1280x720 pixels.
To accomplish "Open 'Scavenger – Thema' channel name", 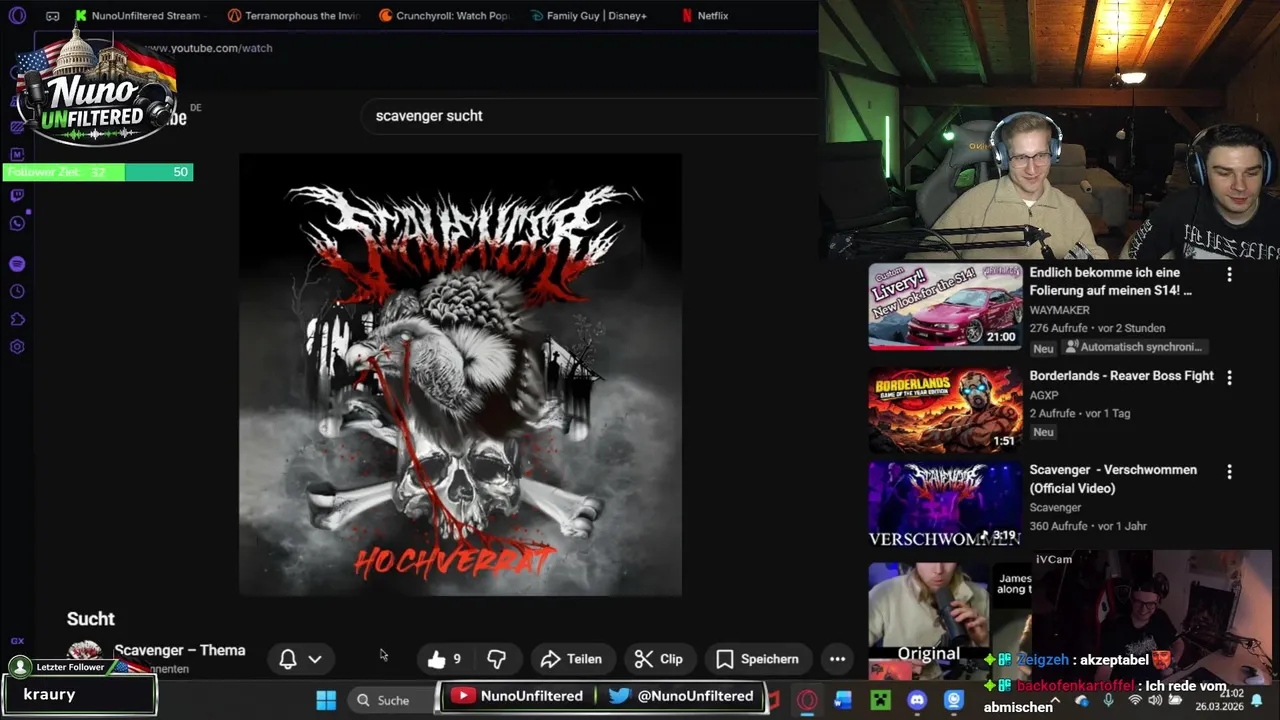I will 179,650.
